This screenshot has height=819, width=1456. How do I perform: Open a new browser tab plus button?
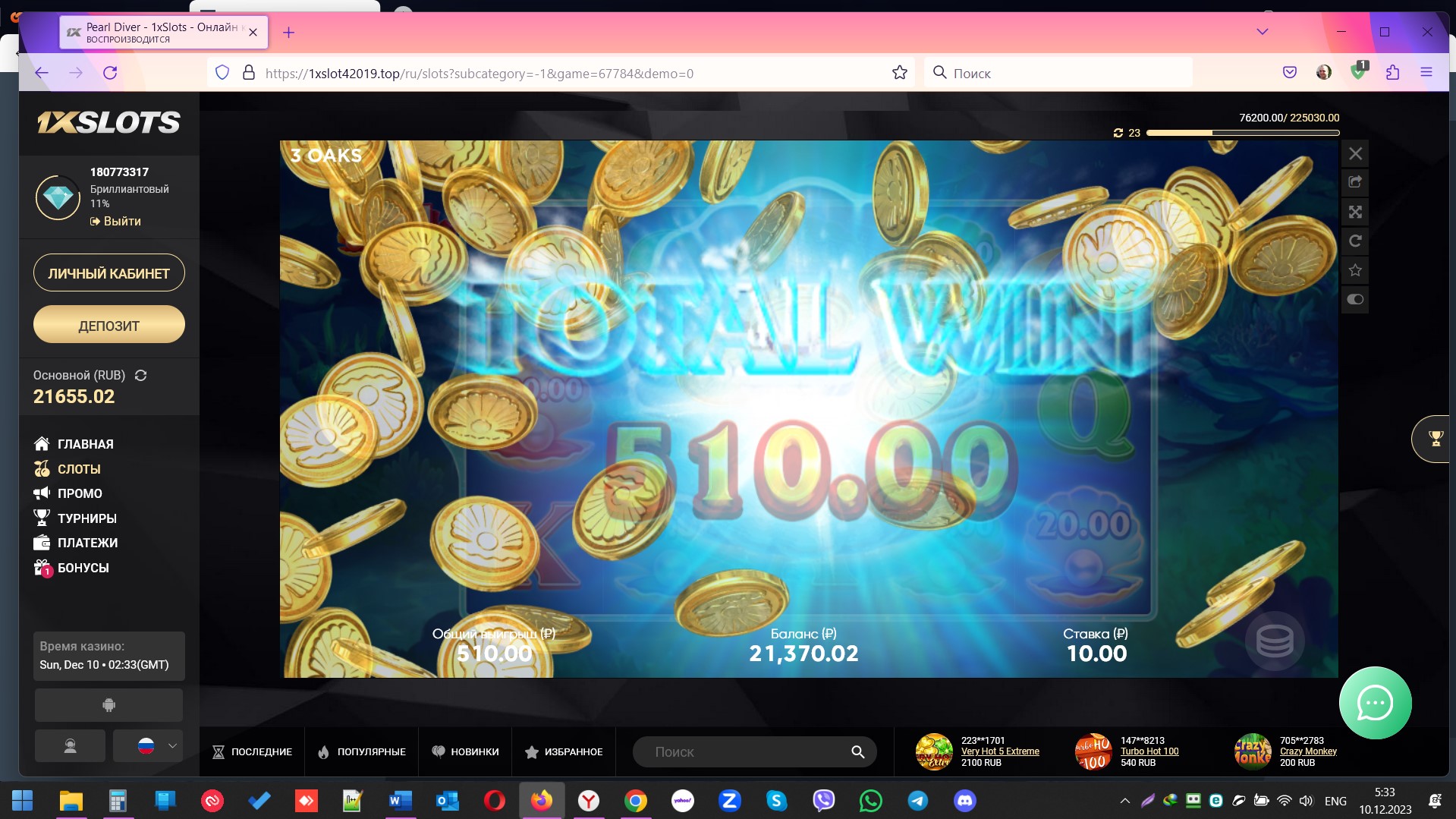(x=288, y=33)
